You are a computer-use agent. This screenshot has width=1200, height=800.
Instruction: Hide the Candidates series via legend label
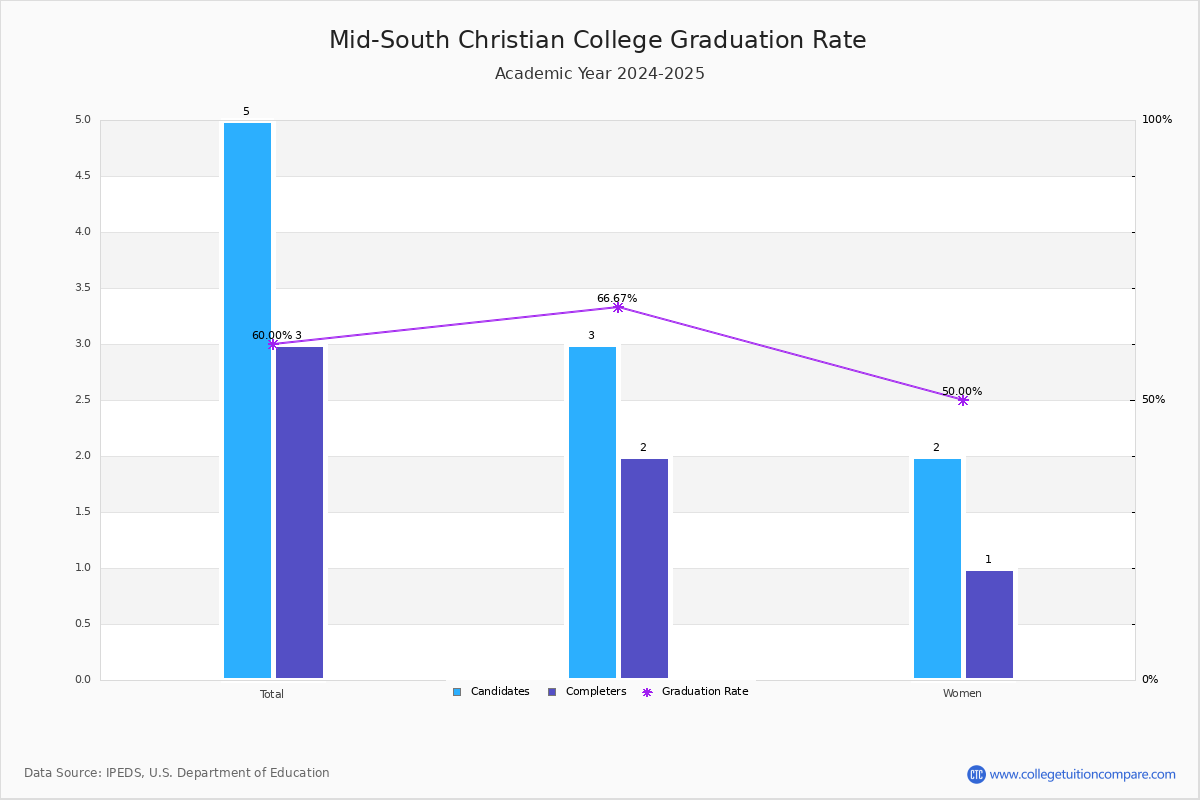coord(500,692)
